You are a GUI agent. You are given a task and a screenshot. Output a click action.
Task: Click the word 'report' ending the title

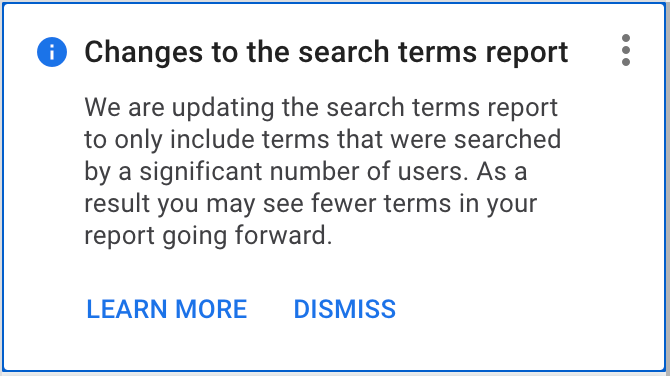point(527,54)
